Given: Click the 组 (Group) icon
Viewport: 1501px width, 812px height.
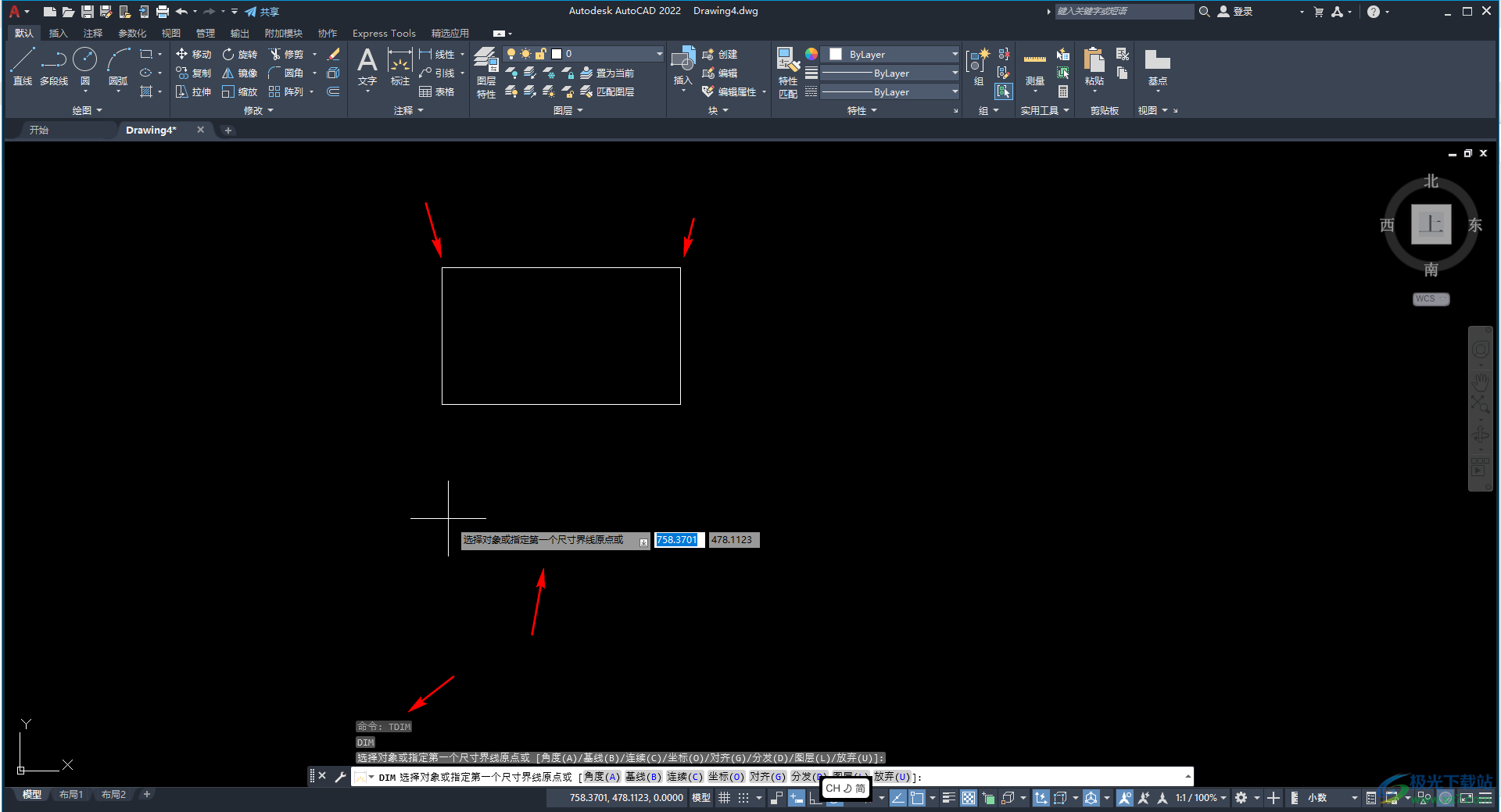Looking at the screenshot, I should point(978,66).
